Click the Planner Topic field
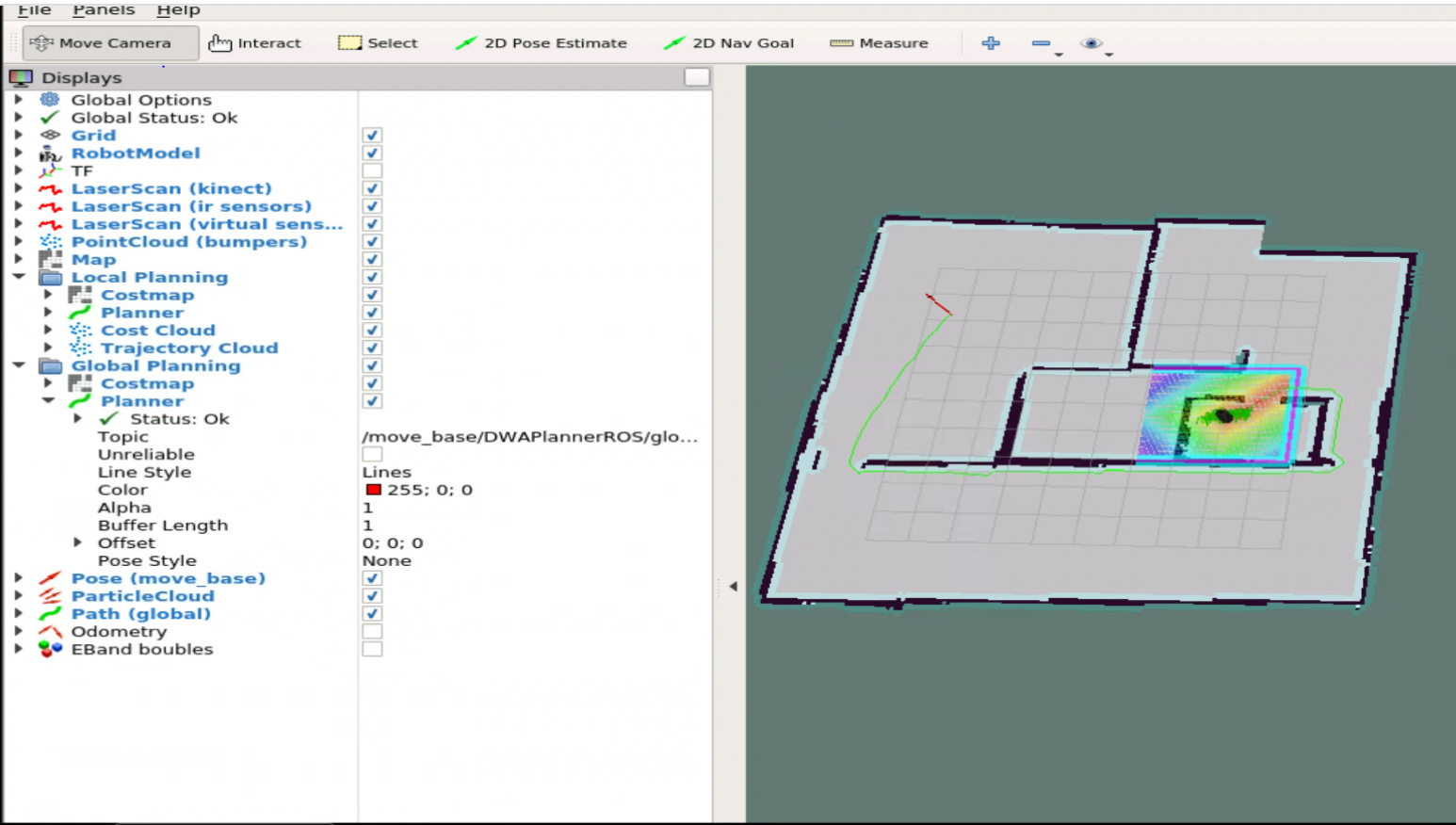The image size is (1456, 825). point(527,436)
